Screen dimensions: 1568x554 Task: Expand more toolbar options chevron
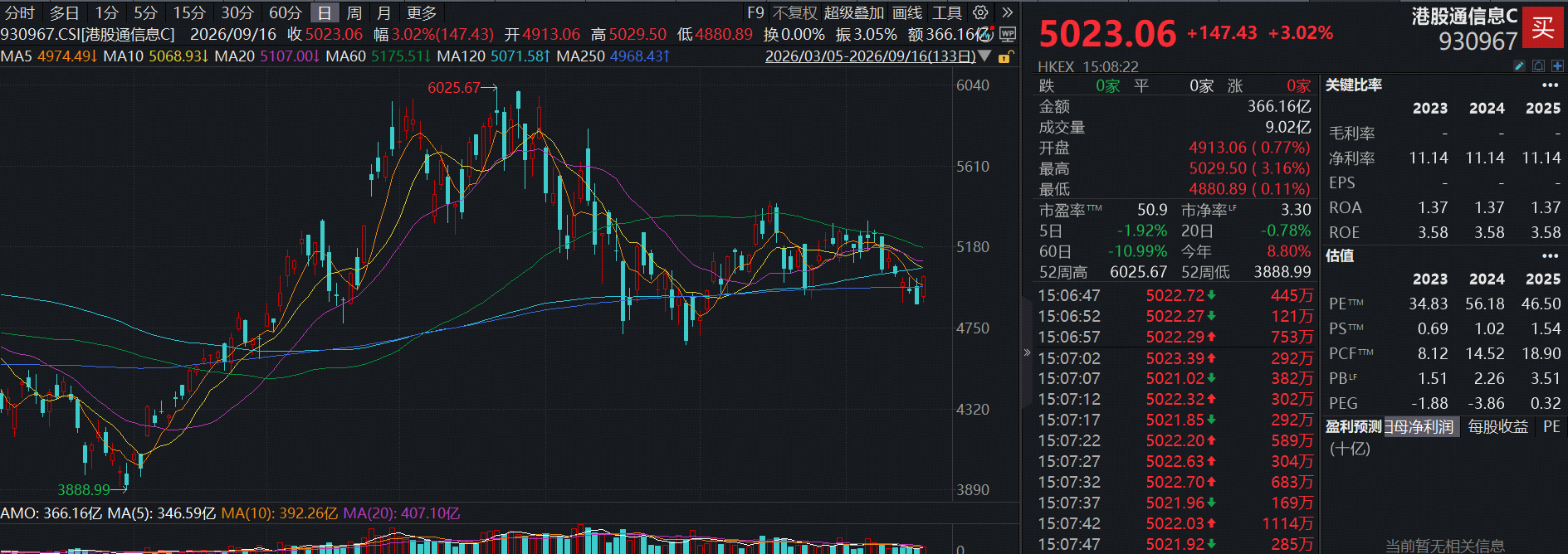1007,12
